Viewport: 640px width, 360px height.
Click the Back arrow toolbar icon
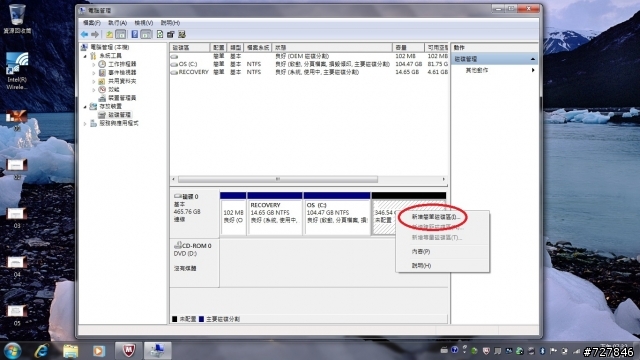pos(84,34)
